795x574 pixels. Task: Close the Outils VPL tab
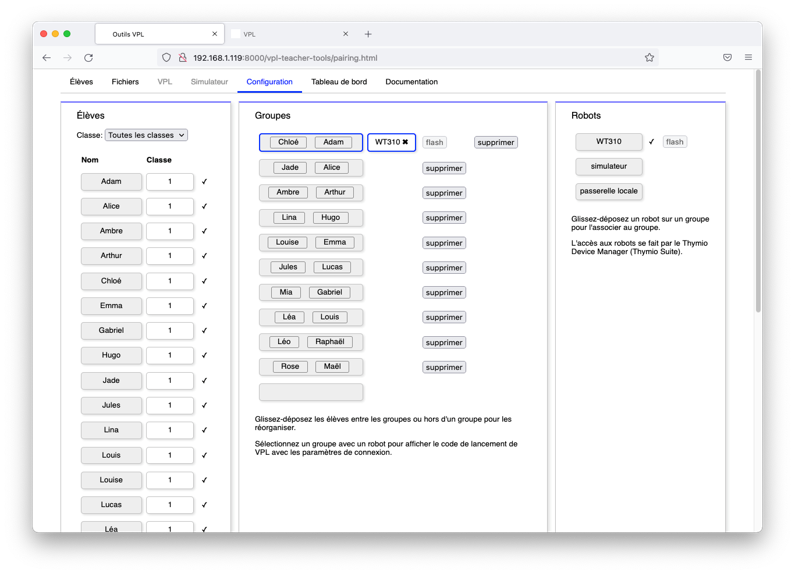pos(214,34)
